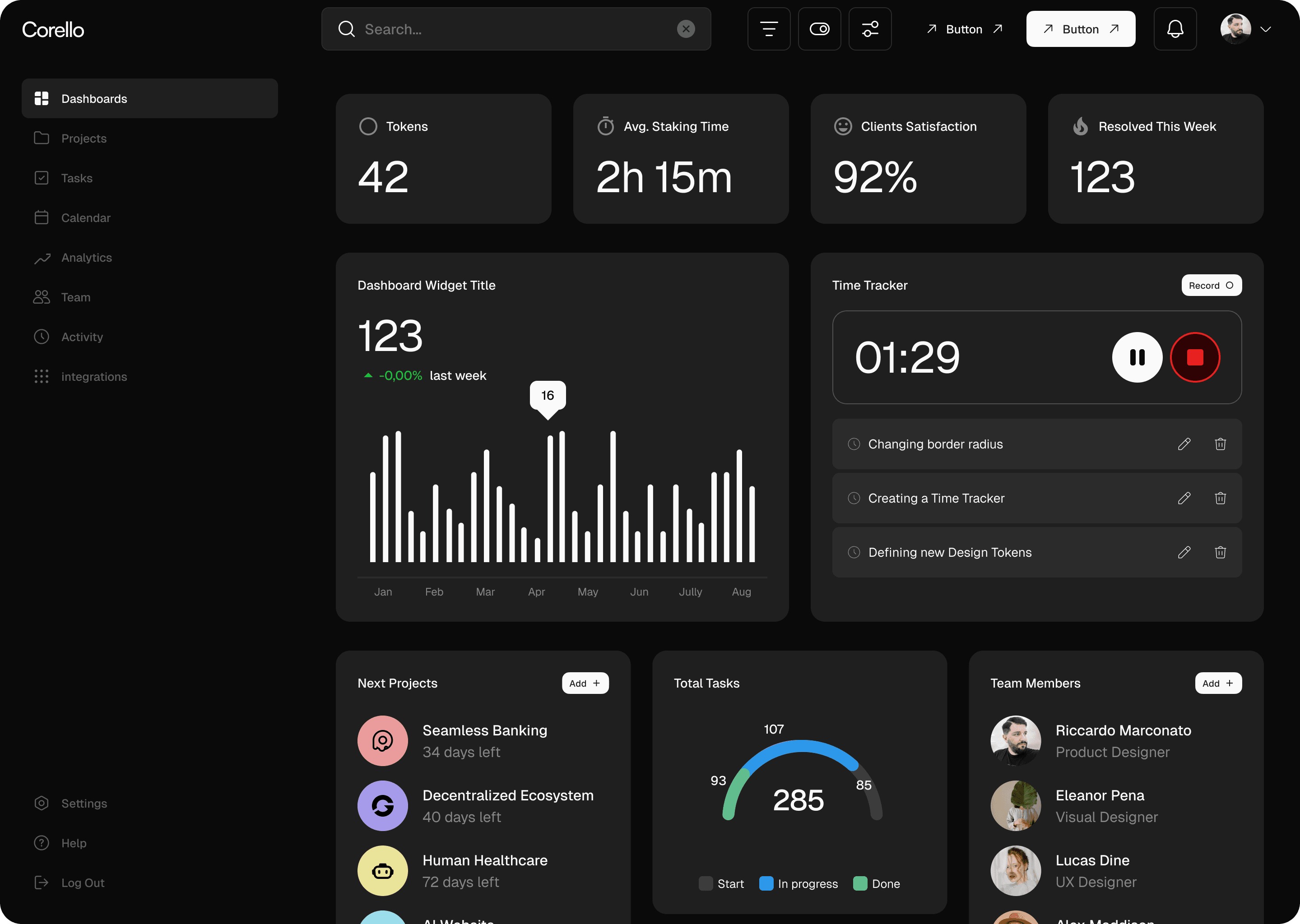Click the Tokens circle icon
Screen dimensions: 1300x924
coord(368,126)
